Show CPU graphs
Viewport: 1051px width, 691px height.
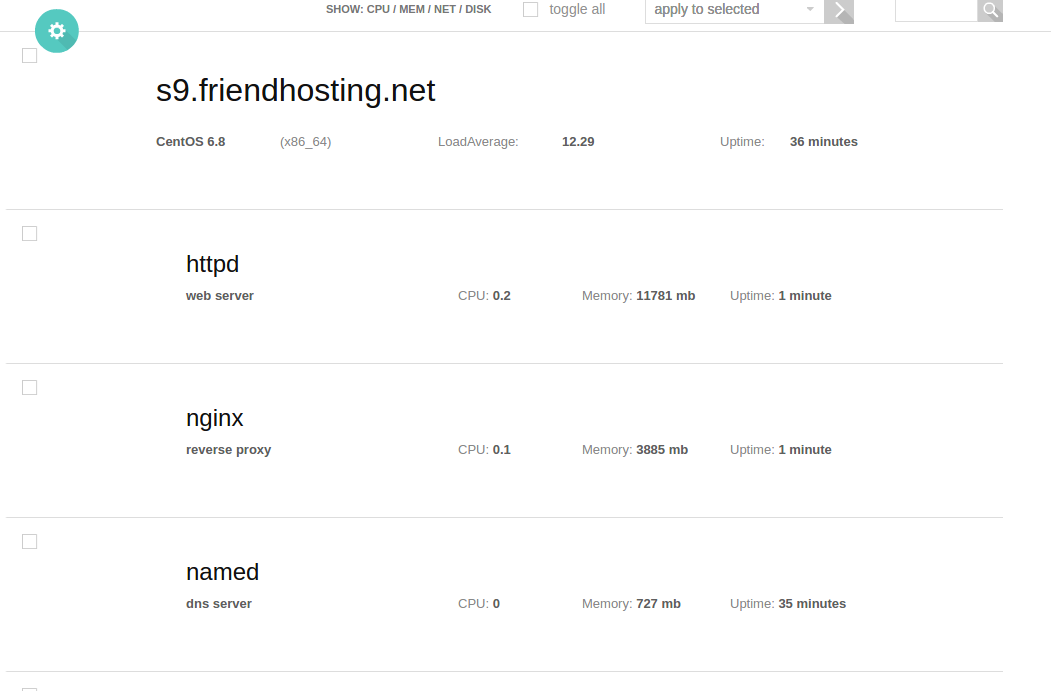click(378, 9)
